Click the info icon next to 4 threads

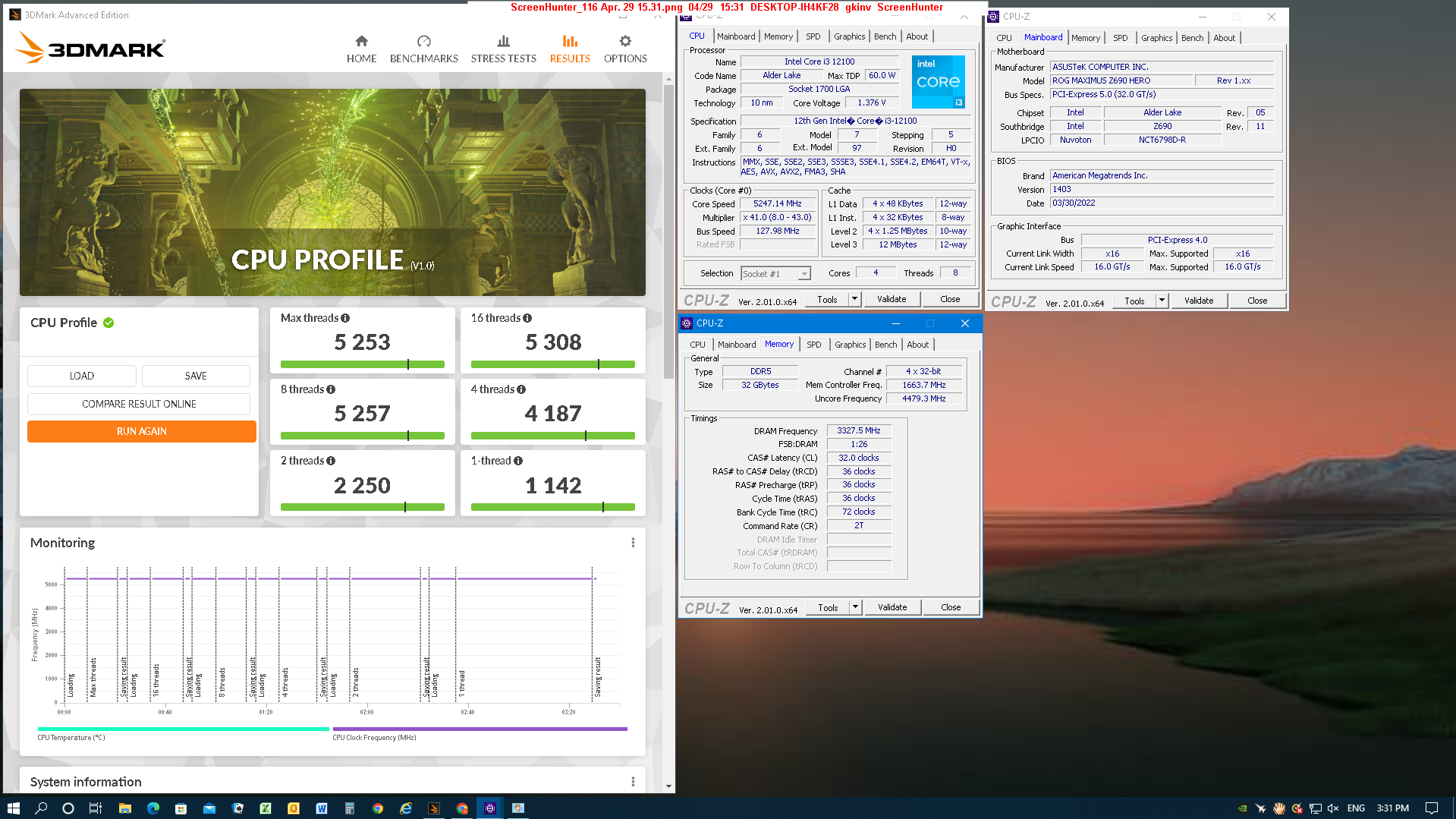coord(521,389)
